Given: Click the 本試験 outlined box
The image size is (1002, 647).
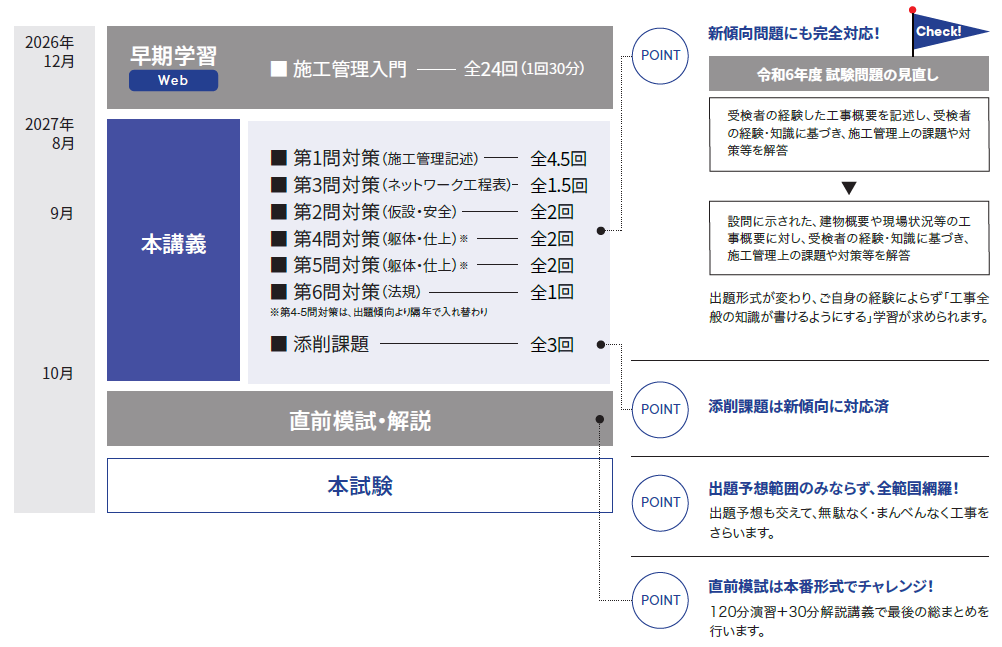Looking at the screenshot, I should [360, 485].
